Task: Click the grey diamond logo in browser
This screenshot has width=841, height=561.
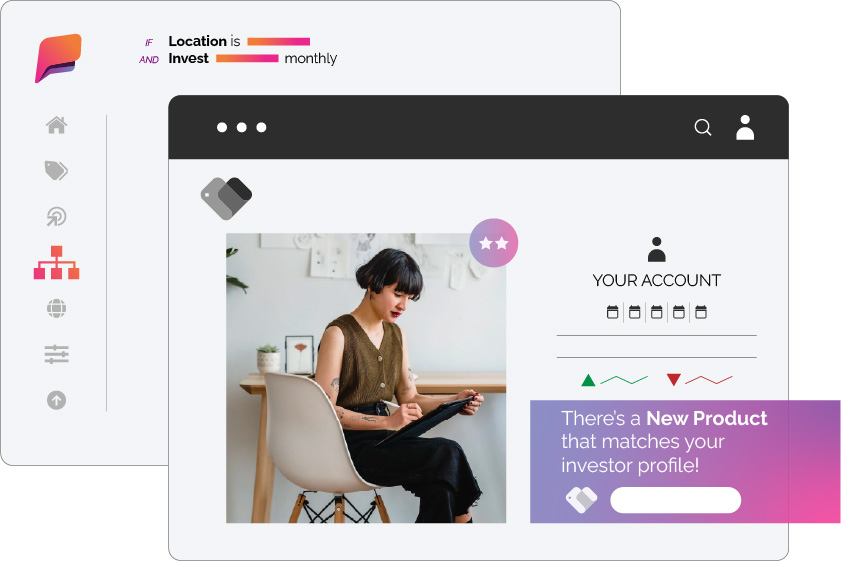Action: pos(226,198)
